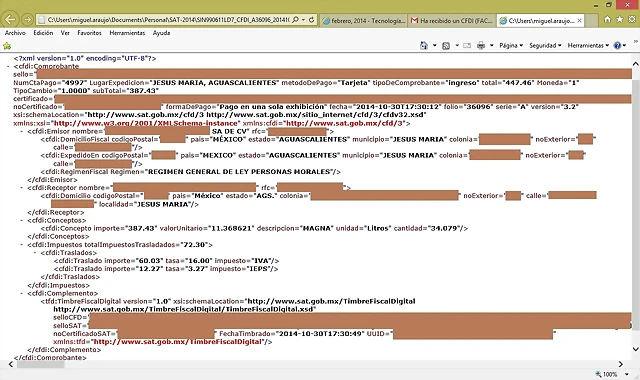The height and width of the screenshot is (380, 640).
Task: Click the xmlns:xsi XMLSchema-instance URL
Action: click(146, 123)
